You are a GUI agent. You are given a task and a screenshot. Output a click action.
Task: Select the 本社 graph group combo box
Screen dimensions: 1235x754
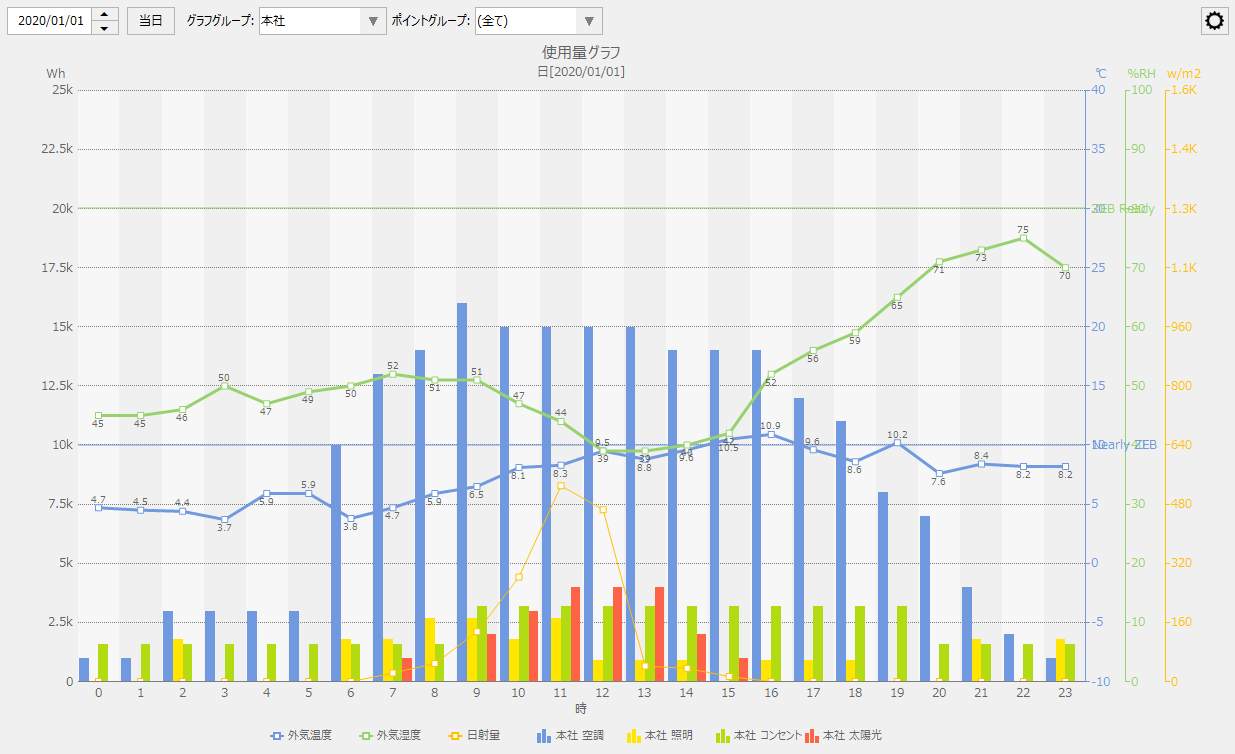coord(308,21)
